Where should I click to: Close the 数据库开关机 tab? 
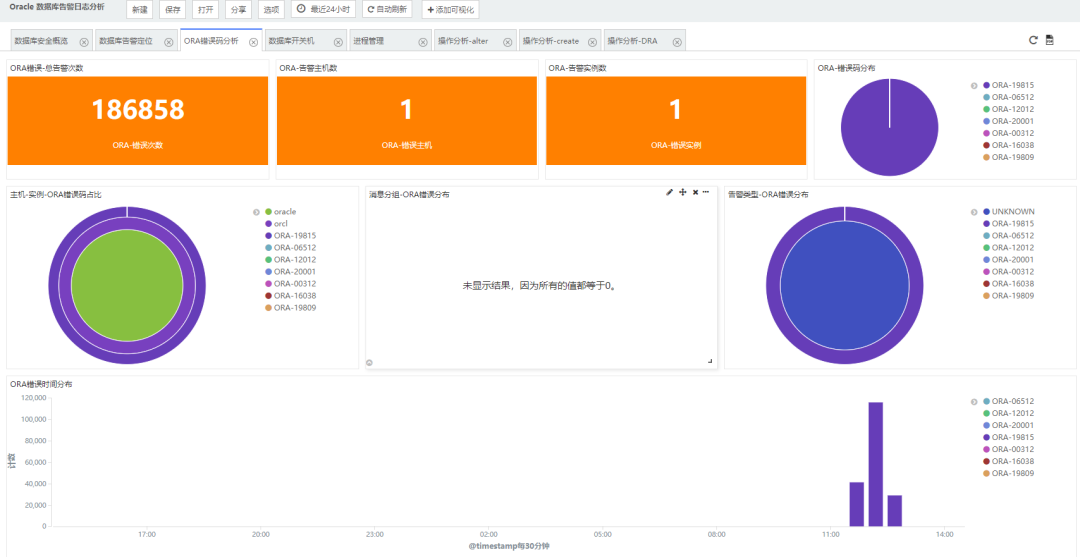click(x=338, y=42)
